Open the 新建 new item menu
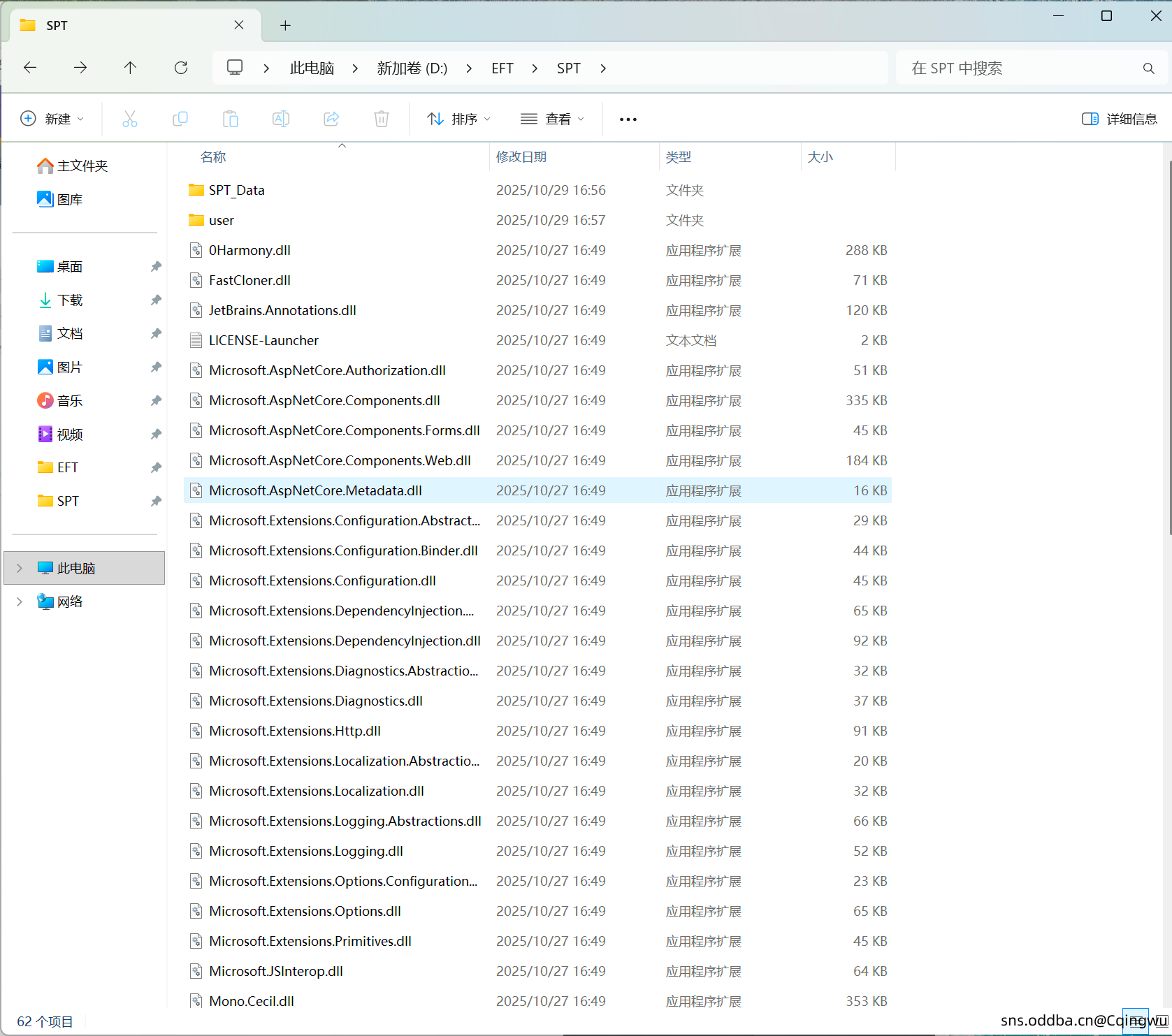1172x1036 pixels. tap(52, 119)
